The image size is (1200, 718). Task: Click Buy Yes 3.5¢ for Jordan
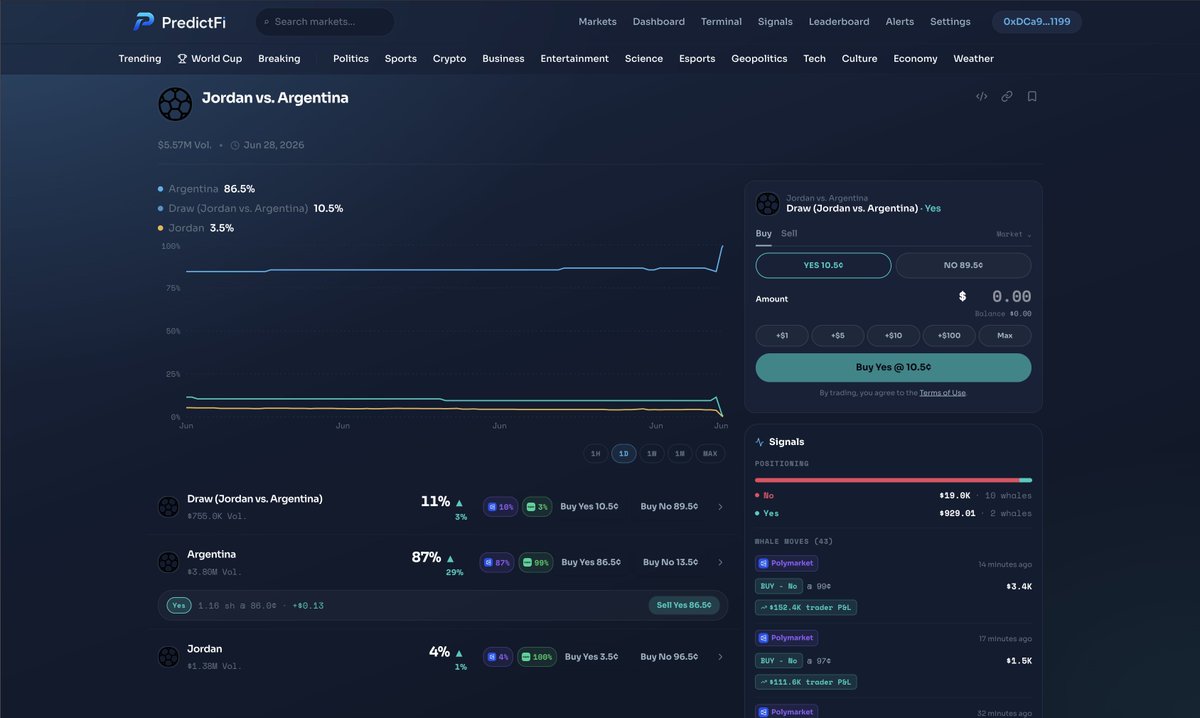click(x=591, y=657)
